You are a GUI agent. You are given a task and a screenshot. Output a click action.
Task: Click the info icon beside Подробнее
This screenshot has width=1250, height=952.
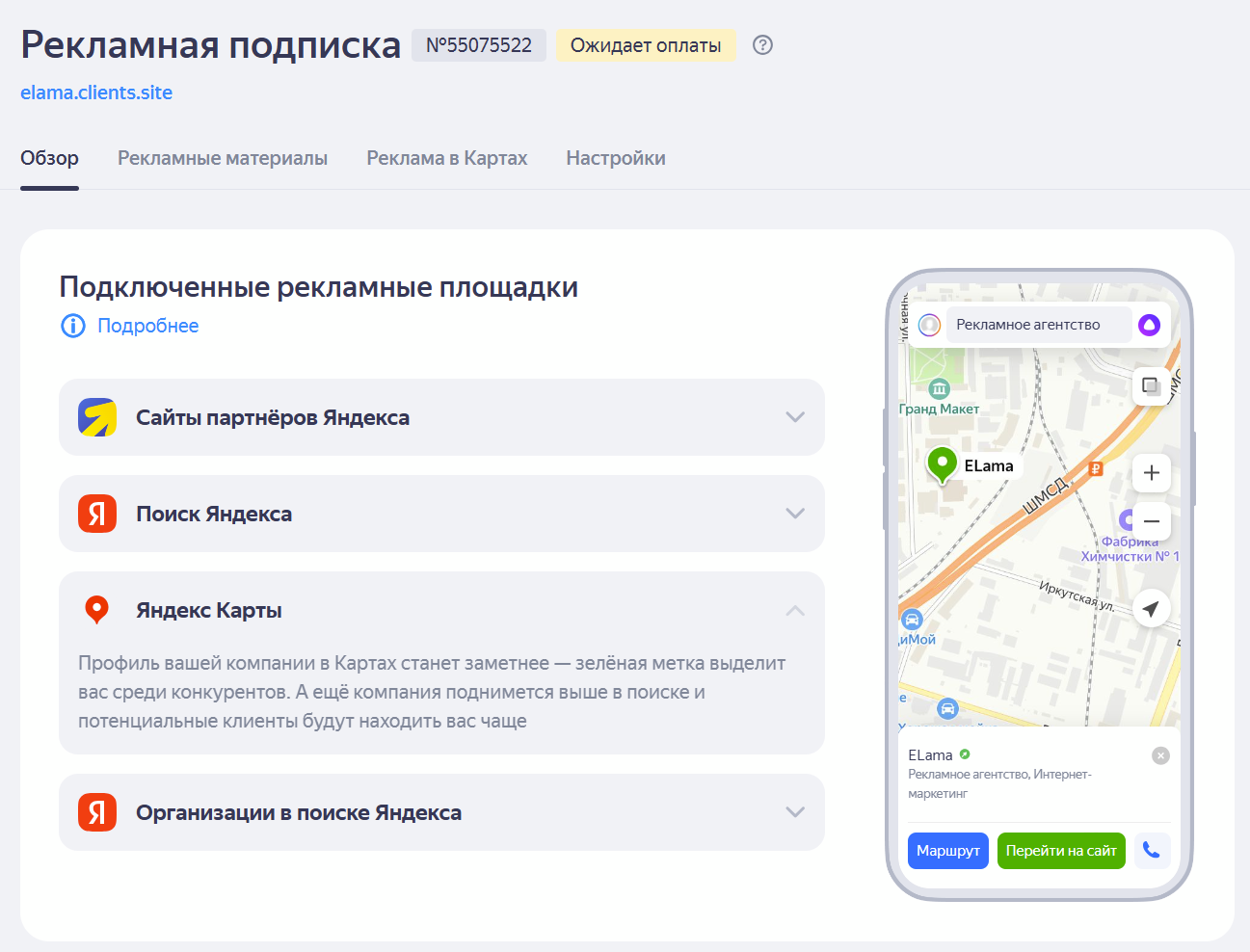coord(73,326)
